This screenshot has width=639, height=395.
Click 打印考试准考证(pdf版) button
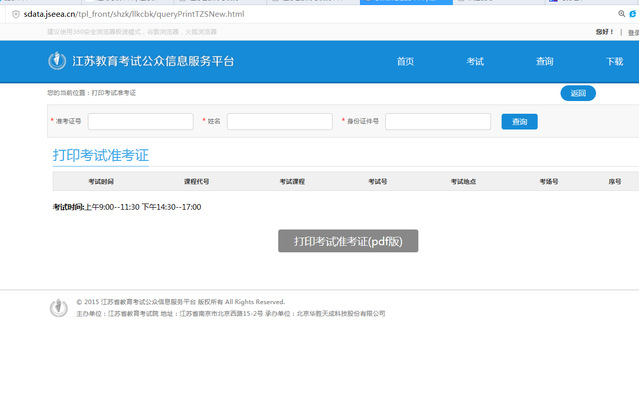pyautogui.click(x=348, y=241)
